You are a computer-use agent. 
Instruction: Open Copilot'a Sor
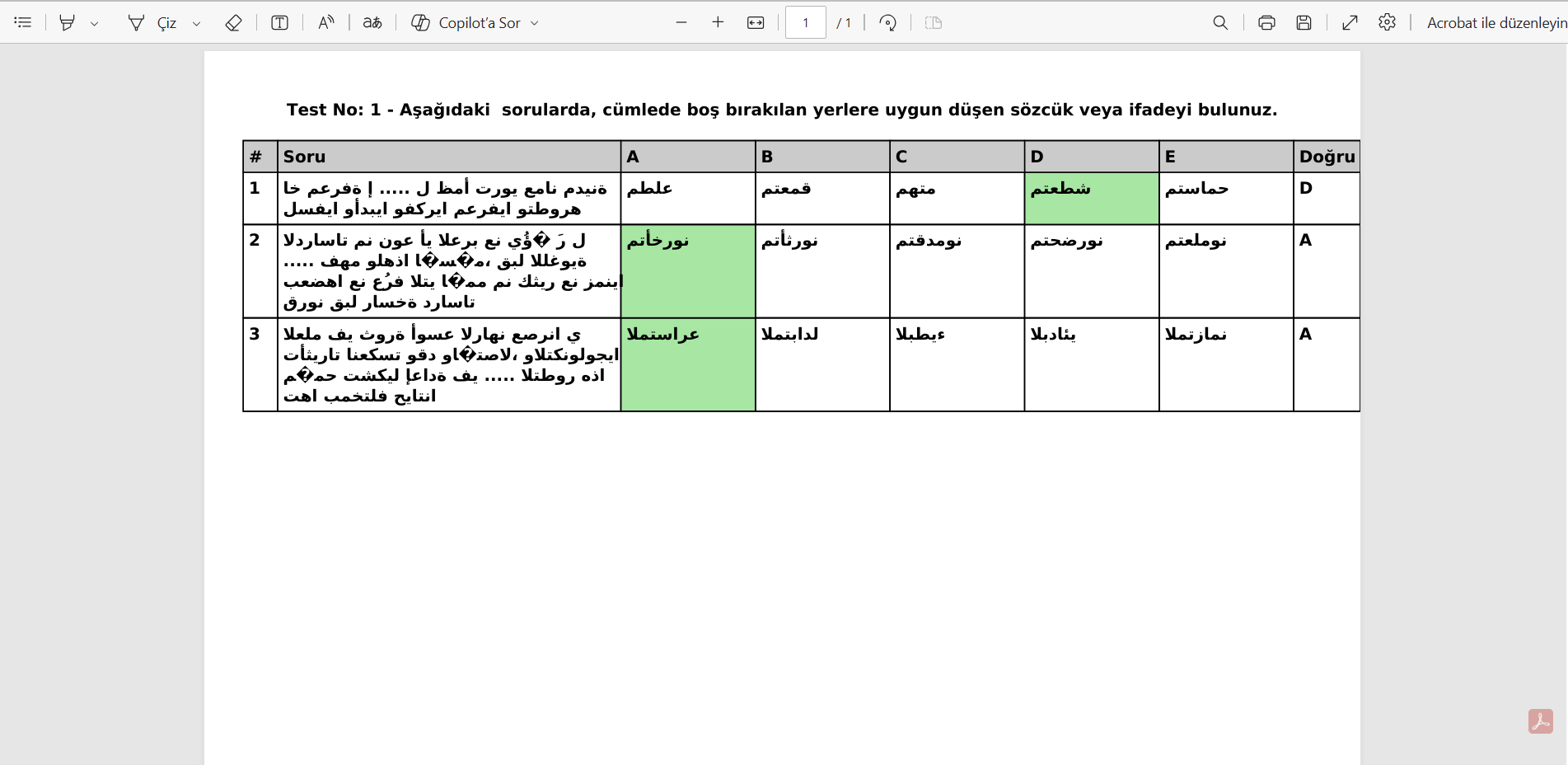(x=466, y=22)
